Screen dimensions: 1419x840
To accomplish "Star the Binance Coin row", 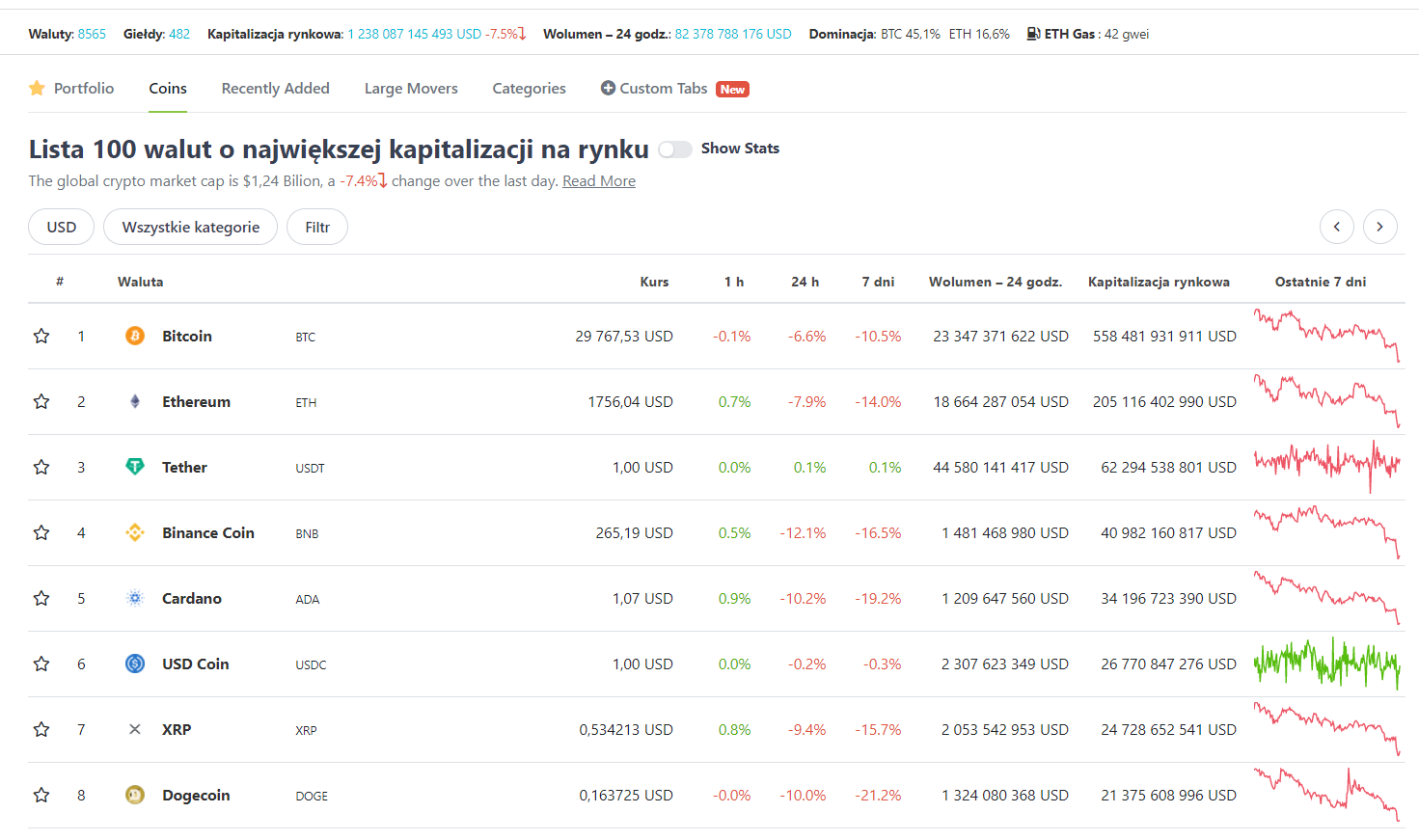I will tap(41, 532).
